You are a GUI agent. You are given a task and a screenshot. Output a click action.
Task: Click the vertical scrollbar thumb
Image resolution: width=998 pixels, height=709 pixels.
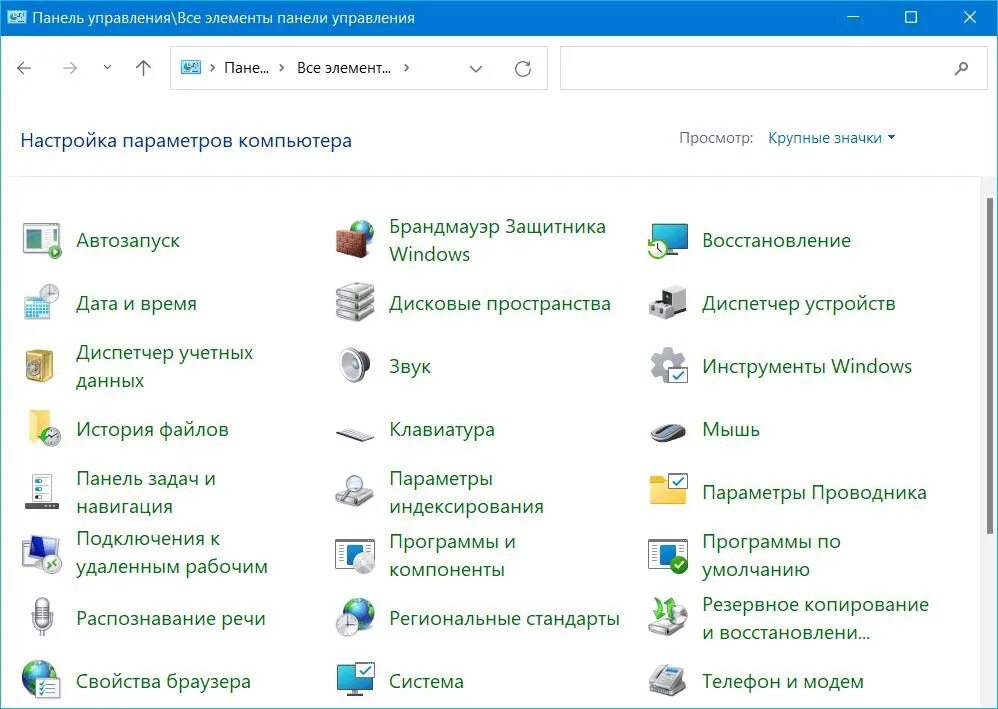tap(990, 366)
